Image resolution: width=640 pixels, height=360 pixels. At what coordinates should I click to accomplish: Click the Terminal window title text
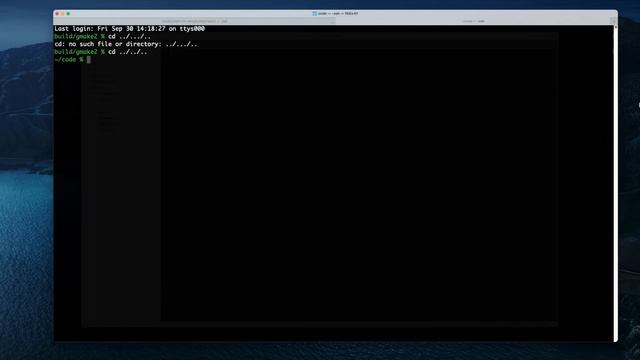coord(338,13)
